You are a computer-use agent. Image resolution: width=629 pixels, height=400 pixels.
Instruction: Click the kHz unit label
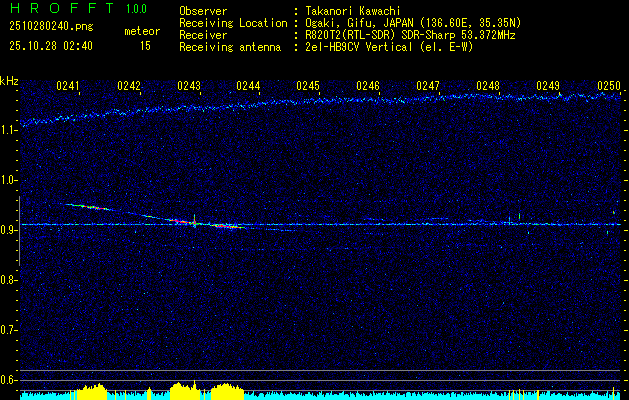coord(9,81)
